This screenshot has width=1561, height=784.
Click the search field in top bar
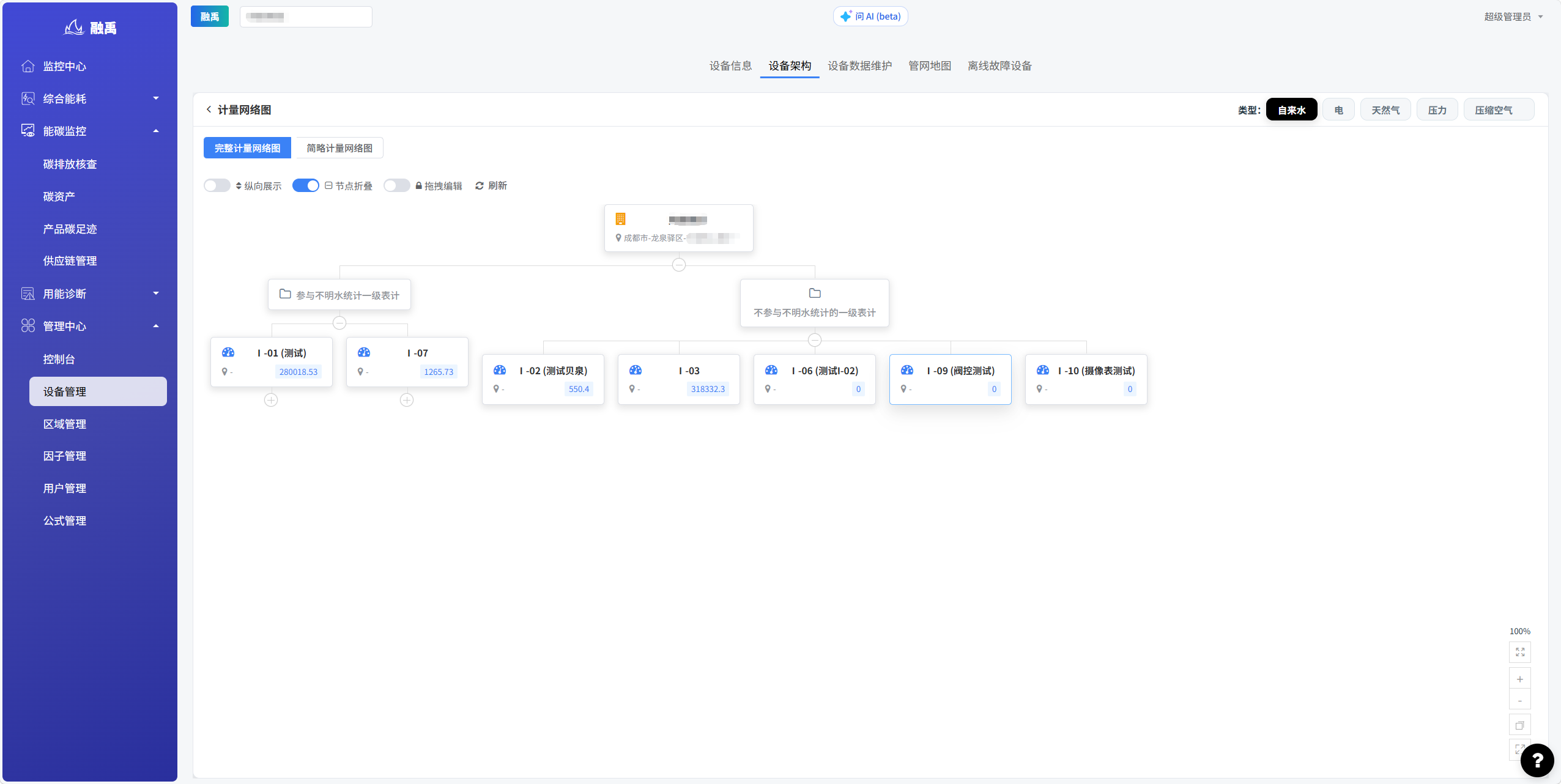click(306, 17)
